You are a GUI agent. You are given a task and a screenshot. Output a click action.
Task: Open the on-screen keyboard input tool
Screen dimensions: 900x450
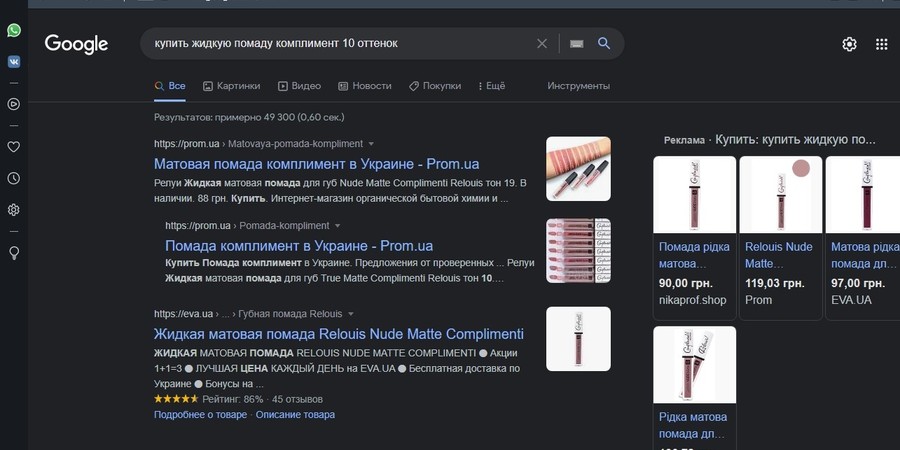click(x=576, y=44)
